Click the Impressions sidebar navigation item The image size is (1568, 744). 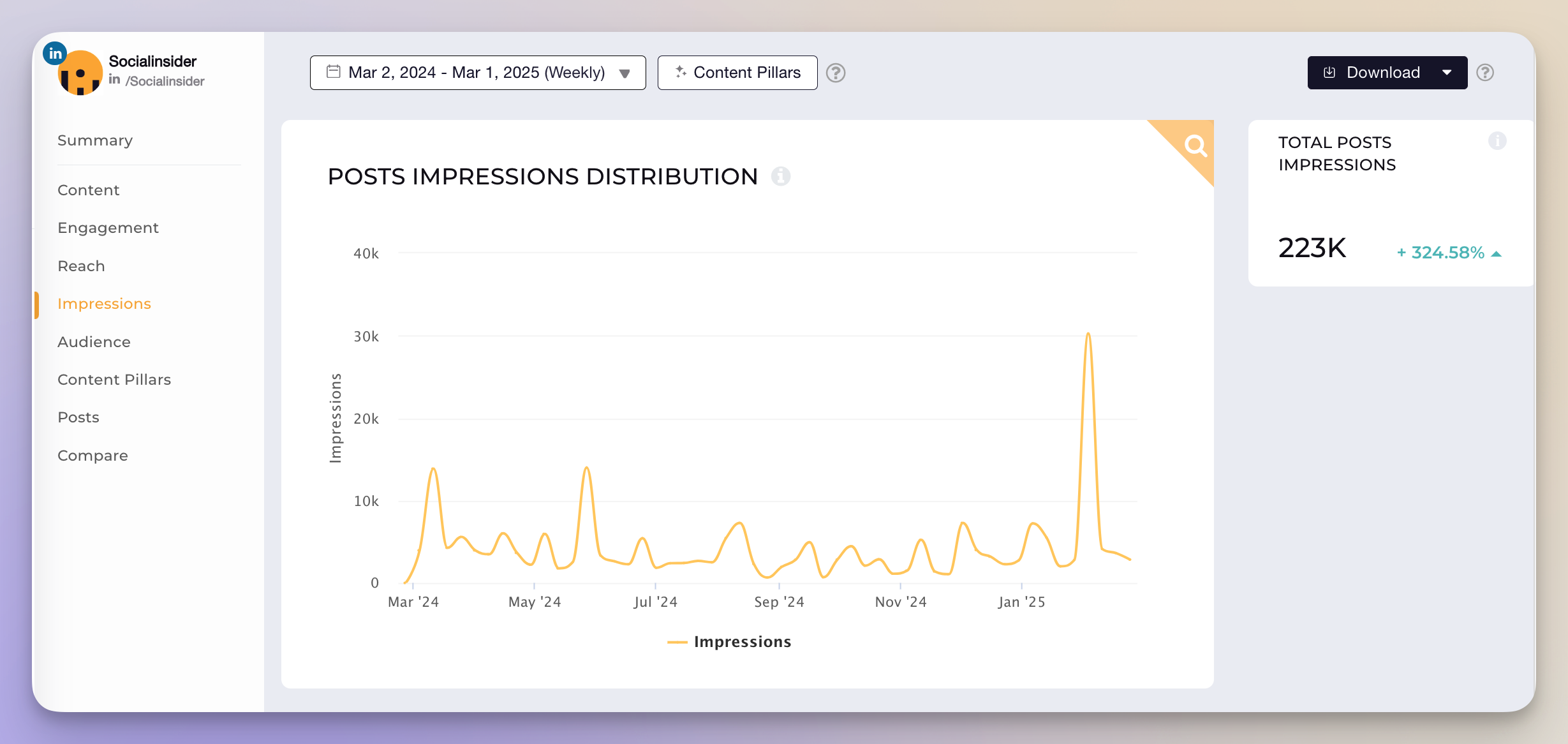point(104,303)
